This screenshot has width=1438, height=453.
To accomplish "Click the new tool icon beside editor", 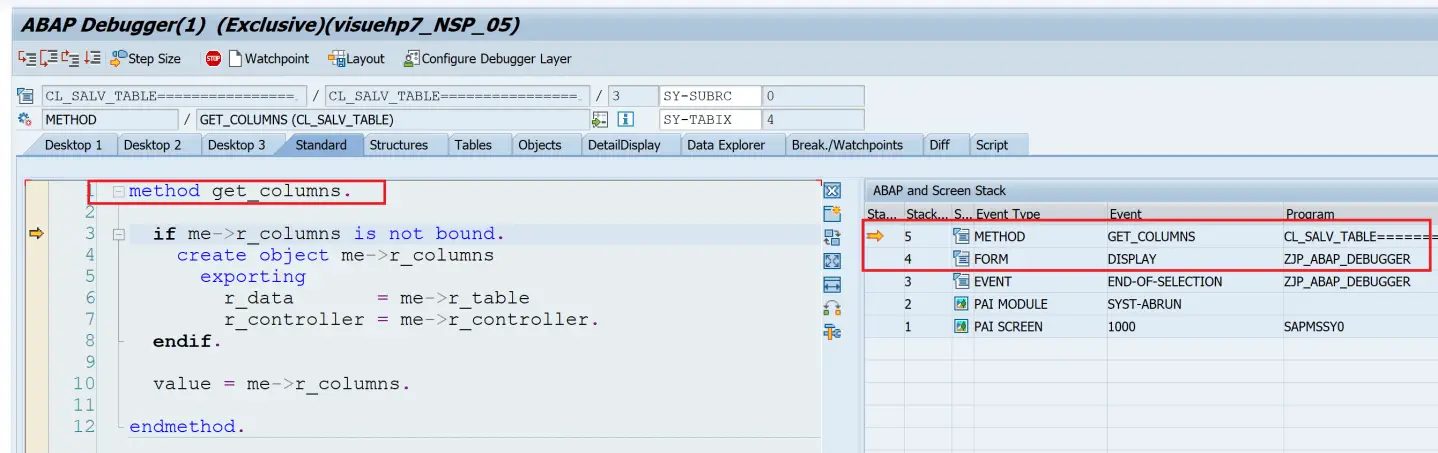I will coord(832,214).
